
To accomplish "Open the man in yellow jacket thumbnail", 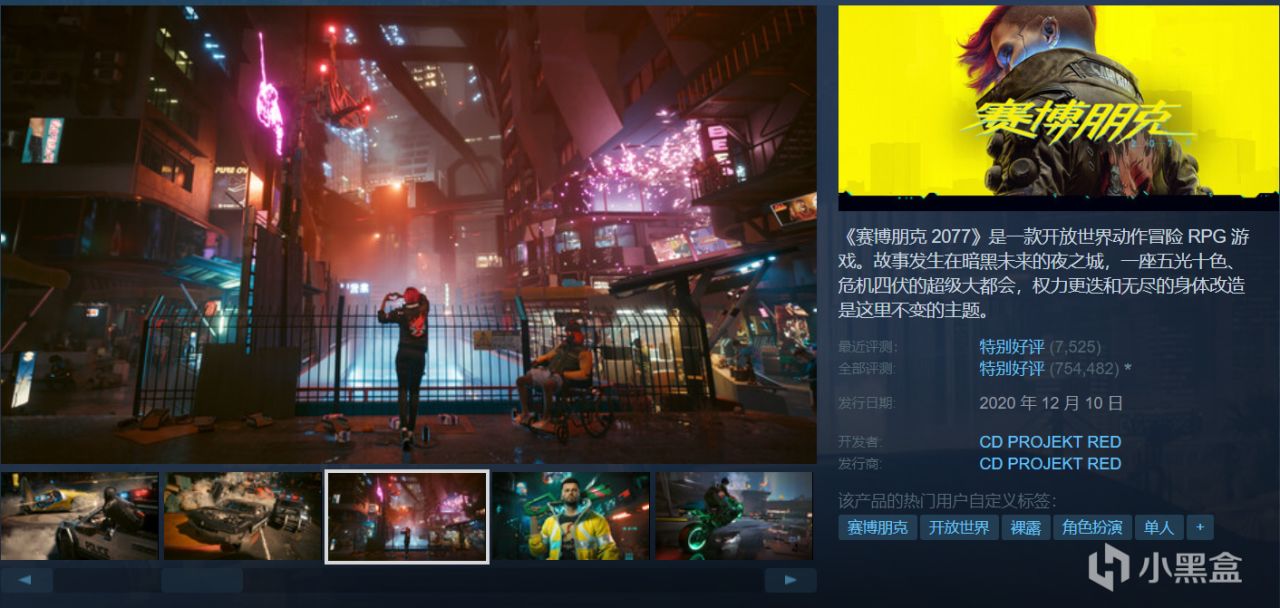I will click(x=571, y=516).
